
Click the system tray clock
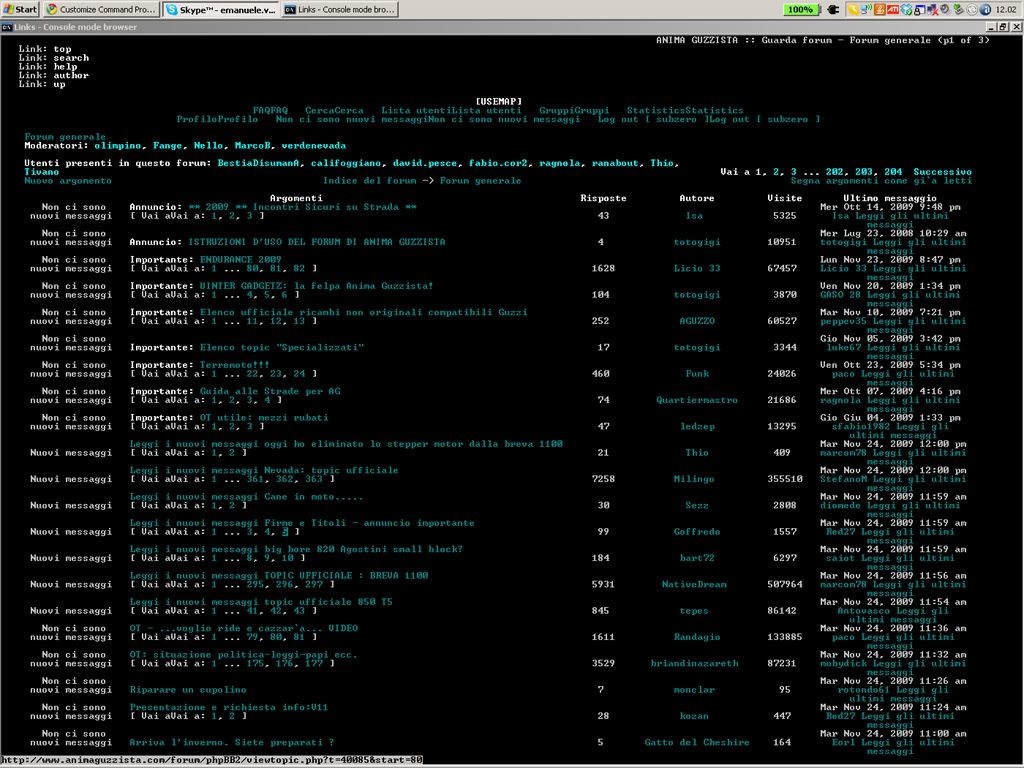click(1005, 9)
